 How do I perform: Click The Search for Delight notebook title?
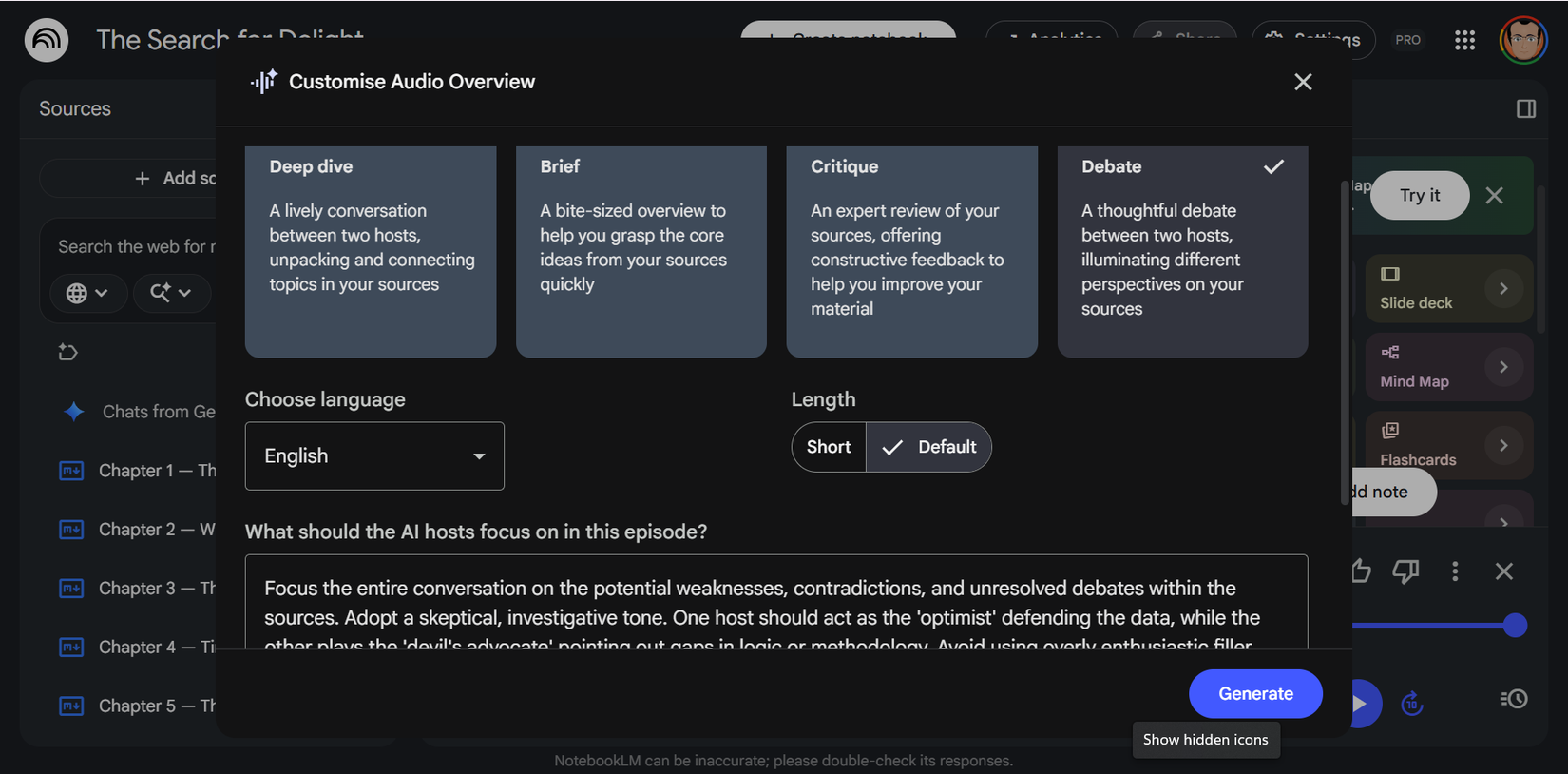[x=230, y=40]
